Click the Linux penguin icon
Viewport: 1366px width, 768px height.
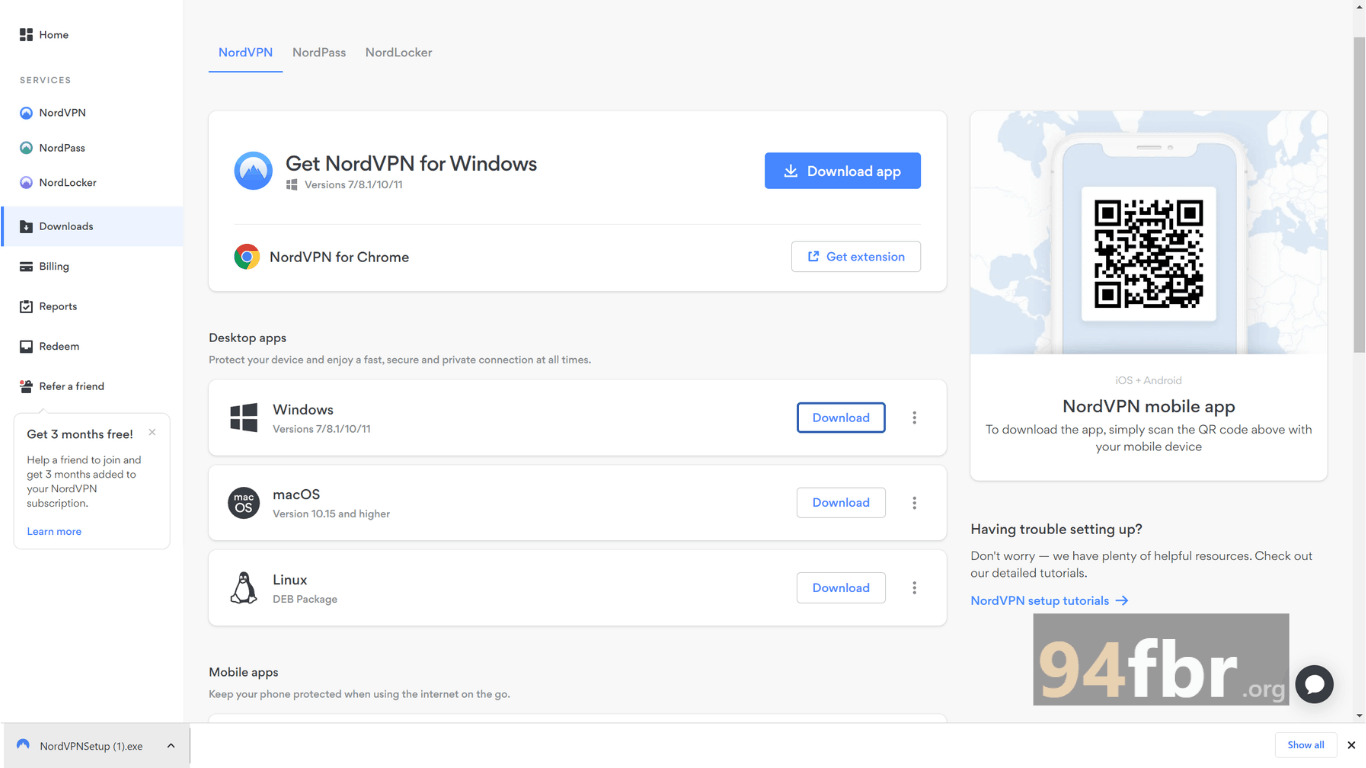pyautogui.click(x=244, y=588)
